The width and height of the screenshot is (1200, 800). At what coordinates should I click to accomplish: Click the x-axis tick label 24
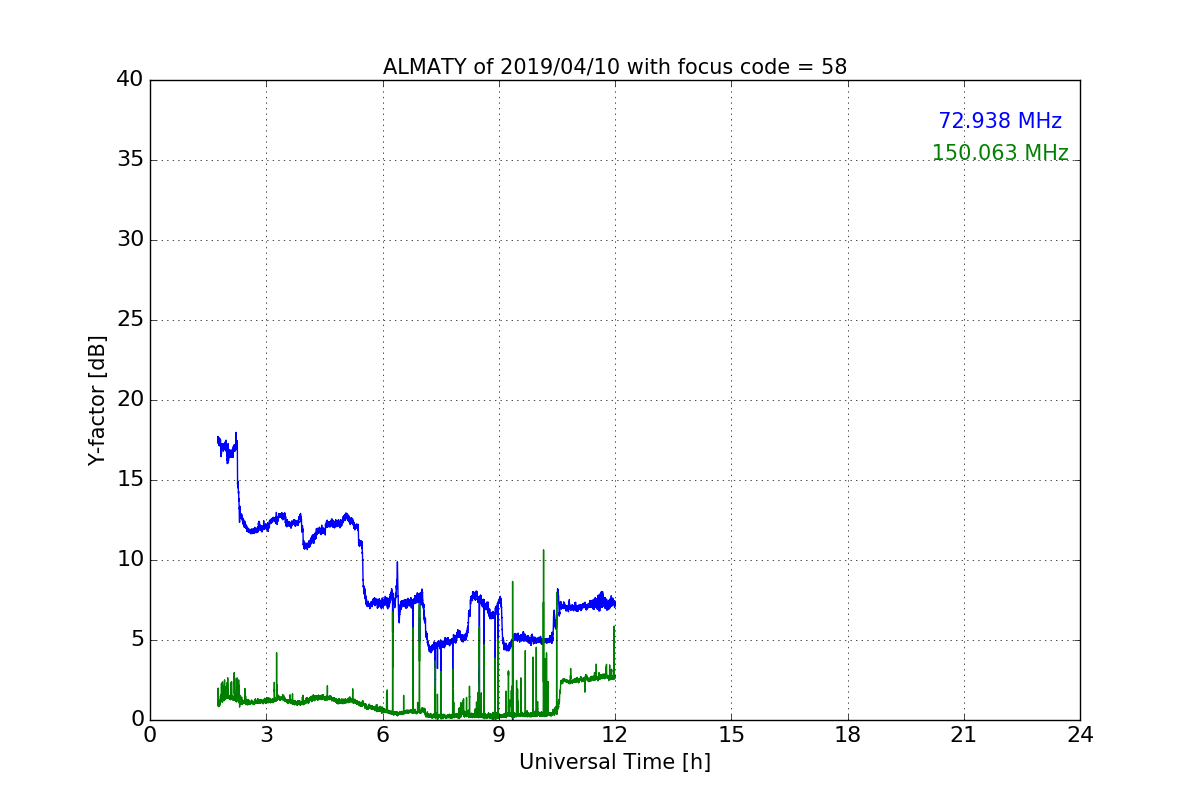point(1080,735)
